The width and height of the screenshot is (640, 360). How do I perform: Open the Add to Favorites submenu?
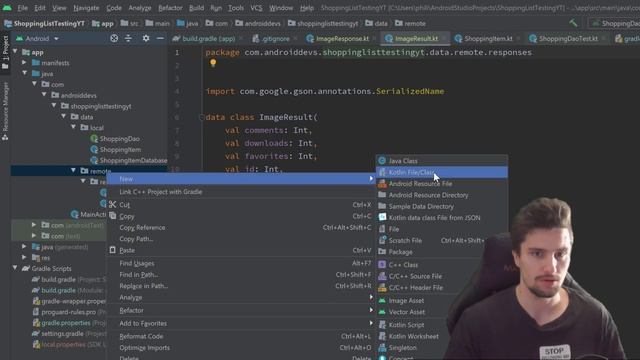click(x=241, y=324)
